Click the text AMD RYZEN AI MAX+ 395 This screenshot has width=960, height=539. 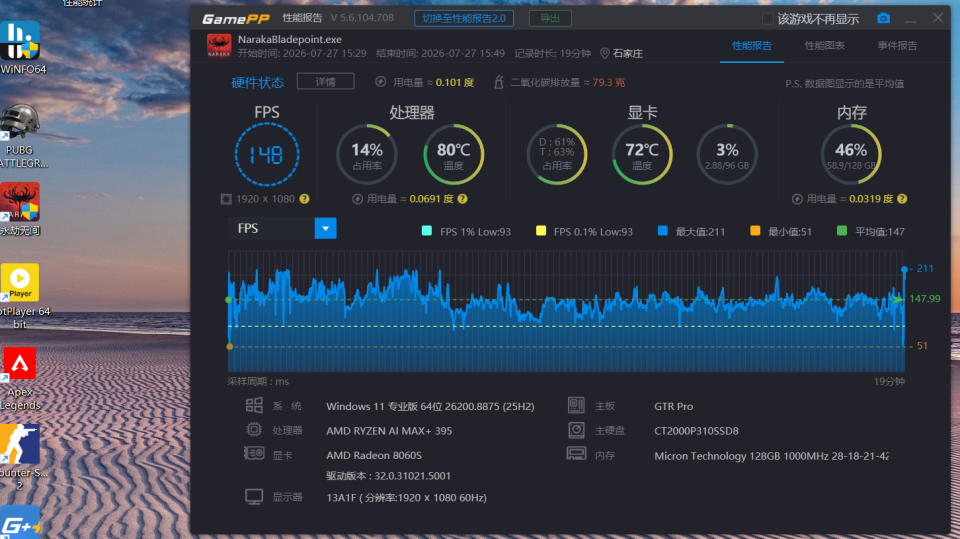389,431
